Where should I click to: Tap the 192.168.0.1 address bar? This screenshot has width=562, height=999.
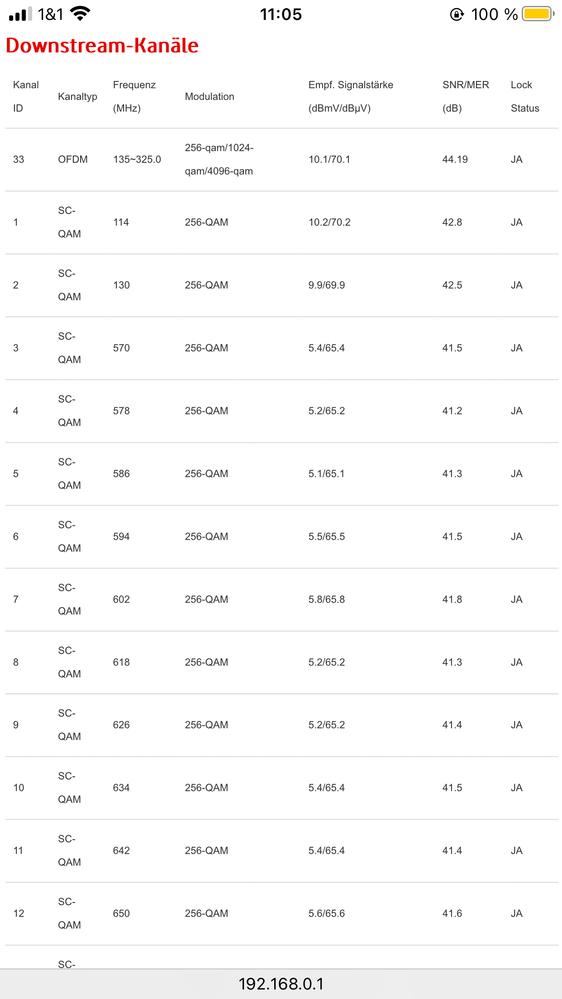[281, 984]
